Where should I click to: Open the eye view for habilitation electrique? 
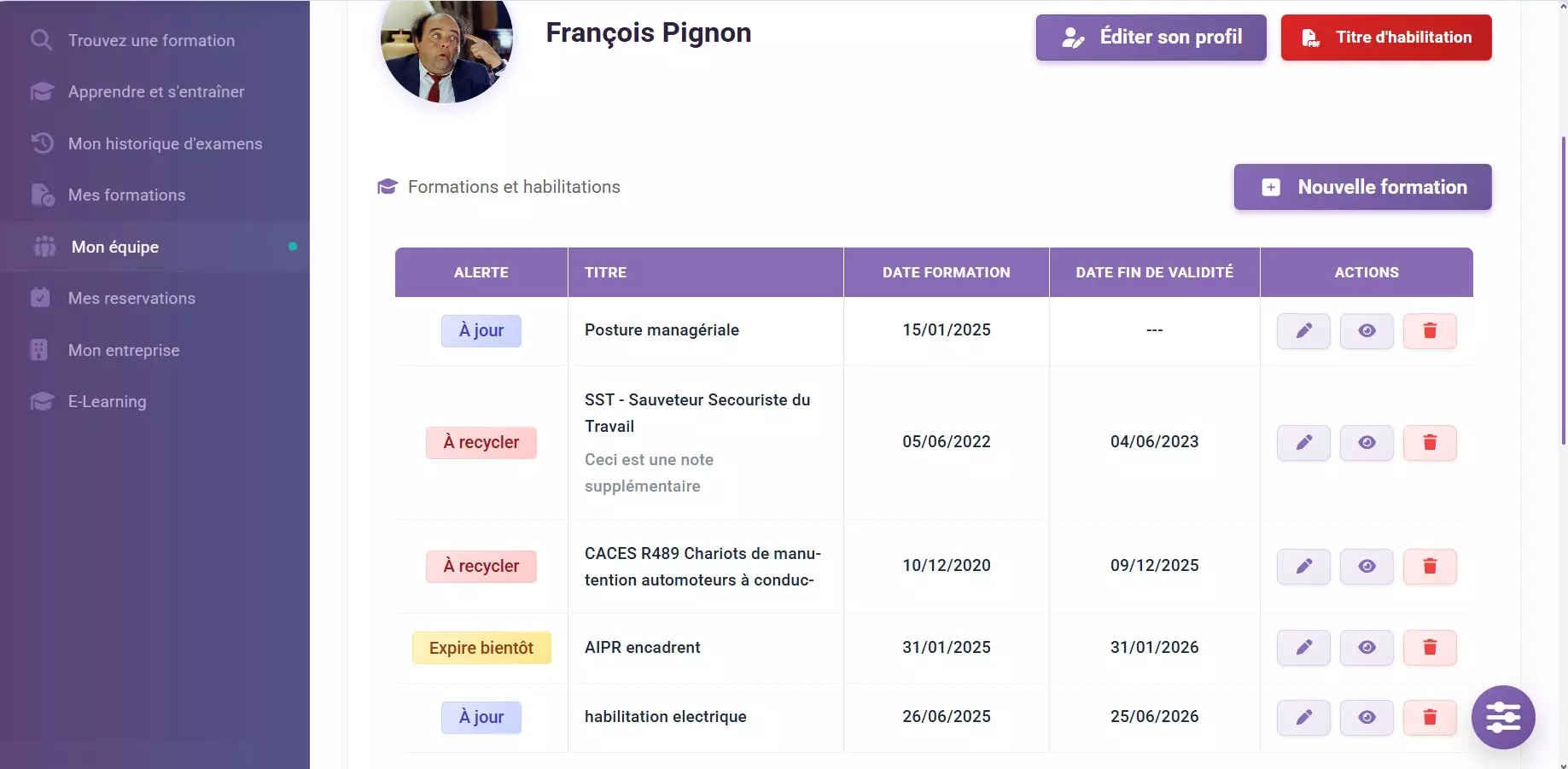(x=1366, y=717)
